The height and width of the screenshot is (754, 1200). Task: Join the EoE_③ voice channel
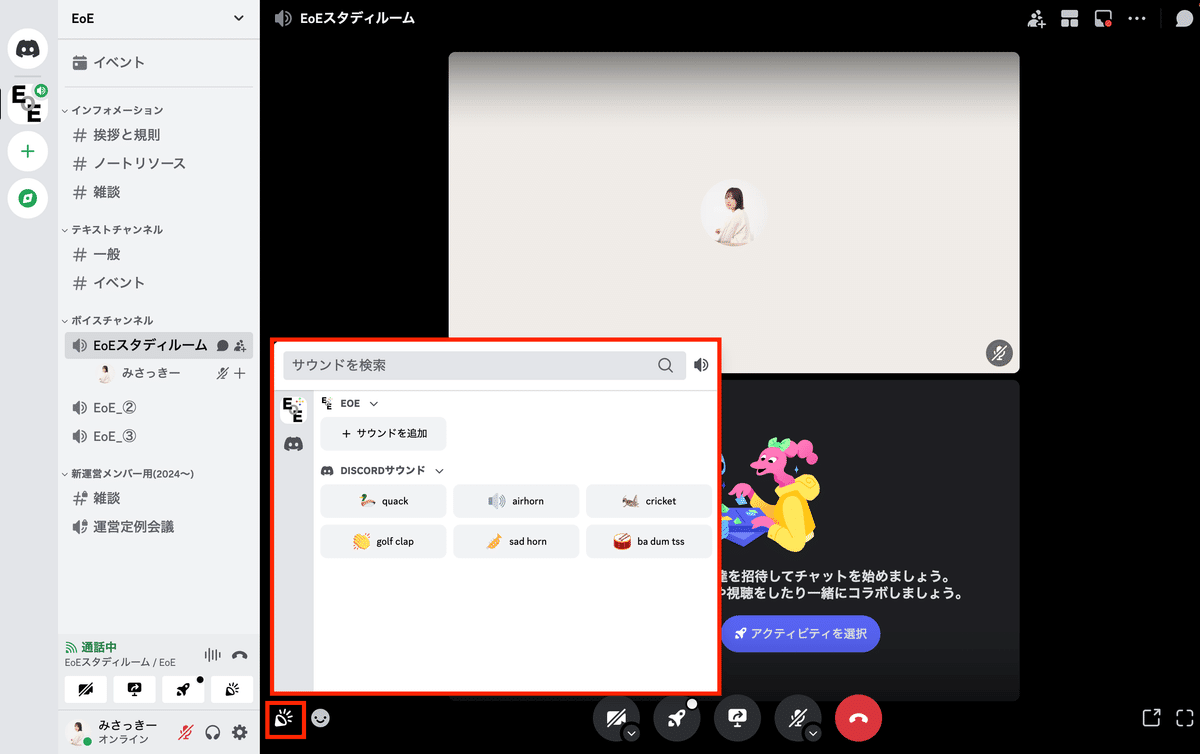pyautogui.click(x=159, y=436)
